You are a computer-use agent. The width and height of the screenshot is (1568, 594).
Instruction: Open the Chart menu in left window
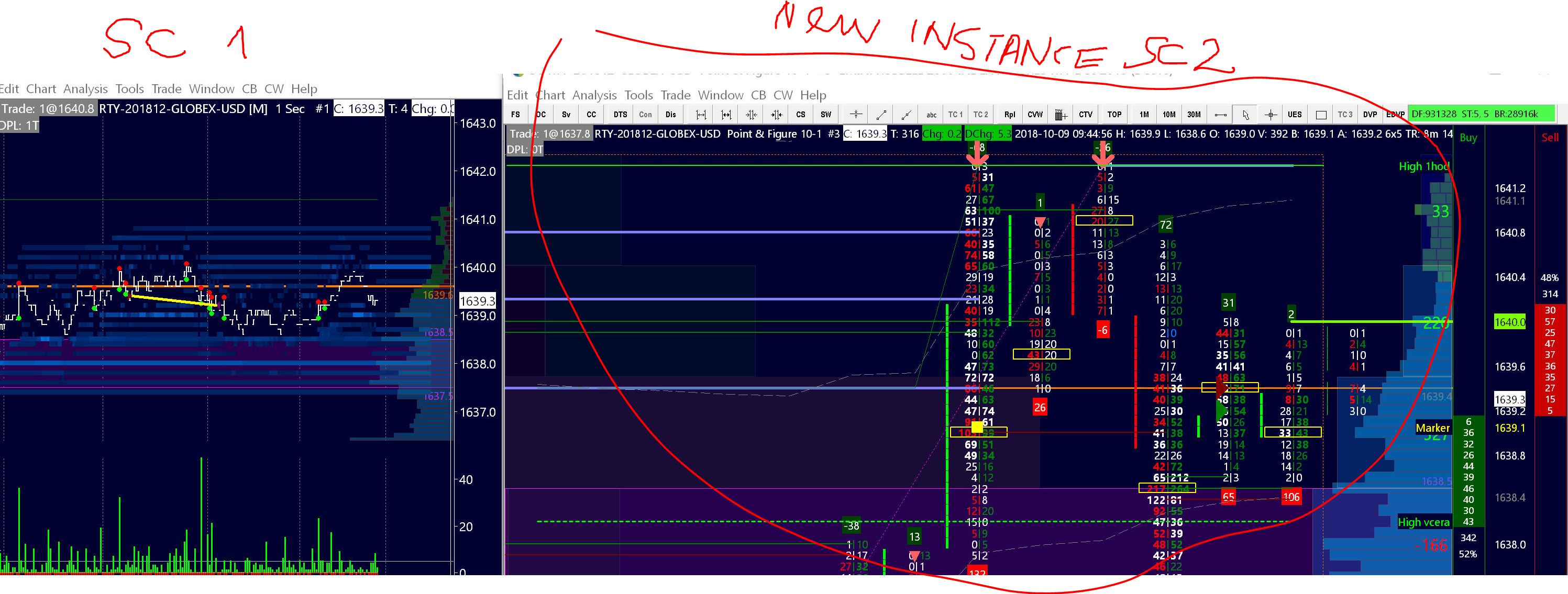[41, 89]
